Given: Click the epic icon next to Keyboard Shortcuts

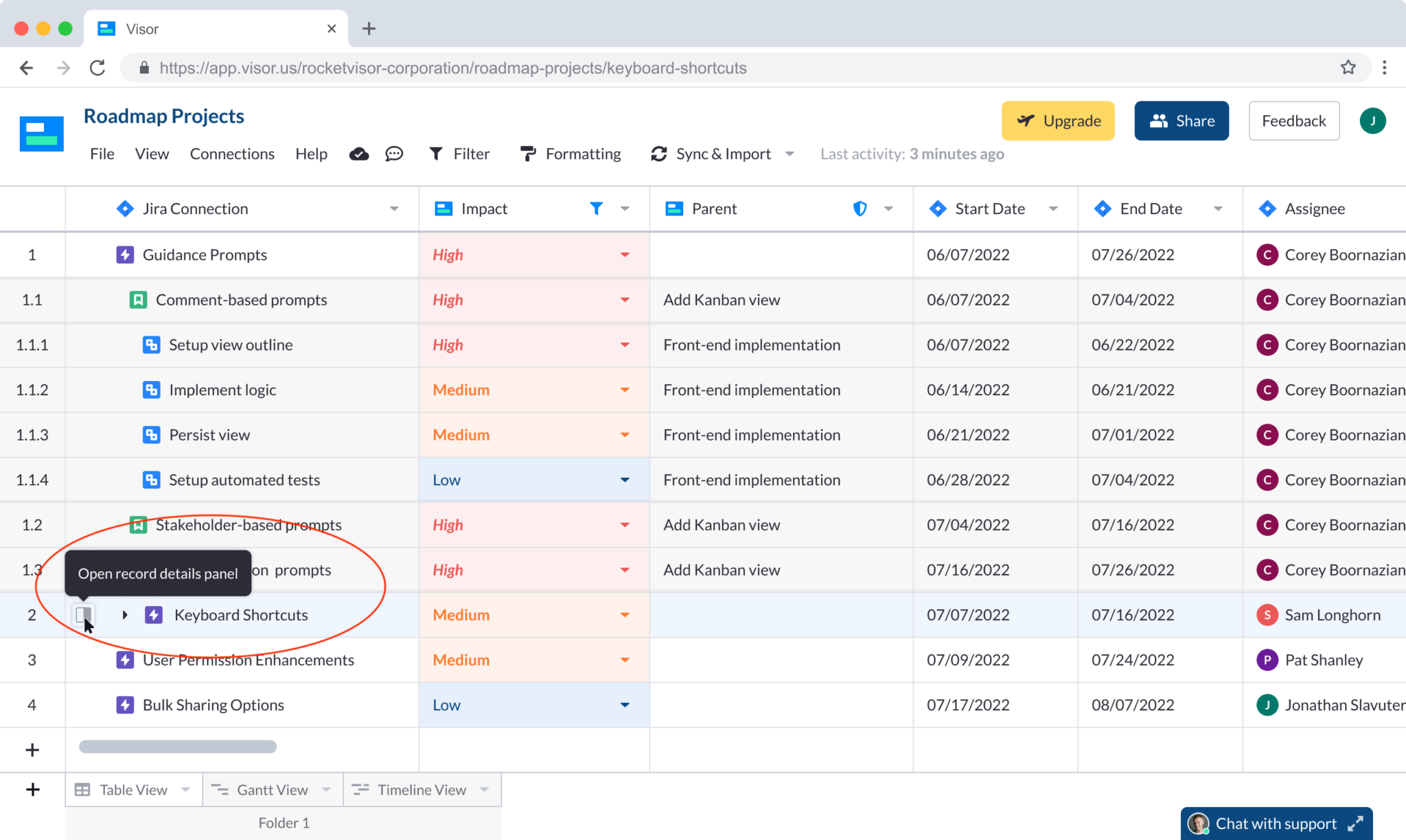Looking at the screenshot, I should 154,614.
